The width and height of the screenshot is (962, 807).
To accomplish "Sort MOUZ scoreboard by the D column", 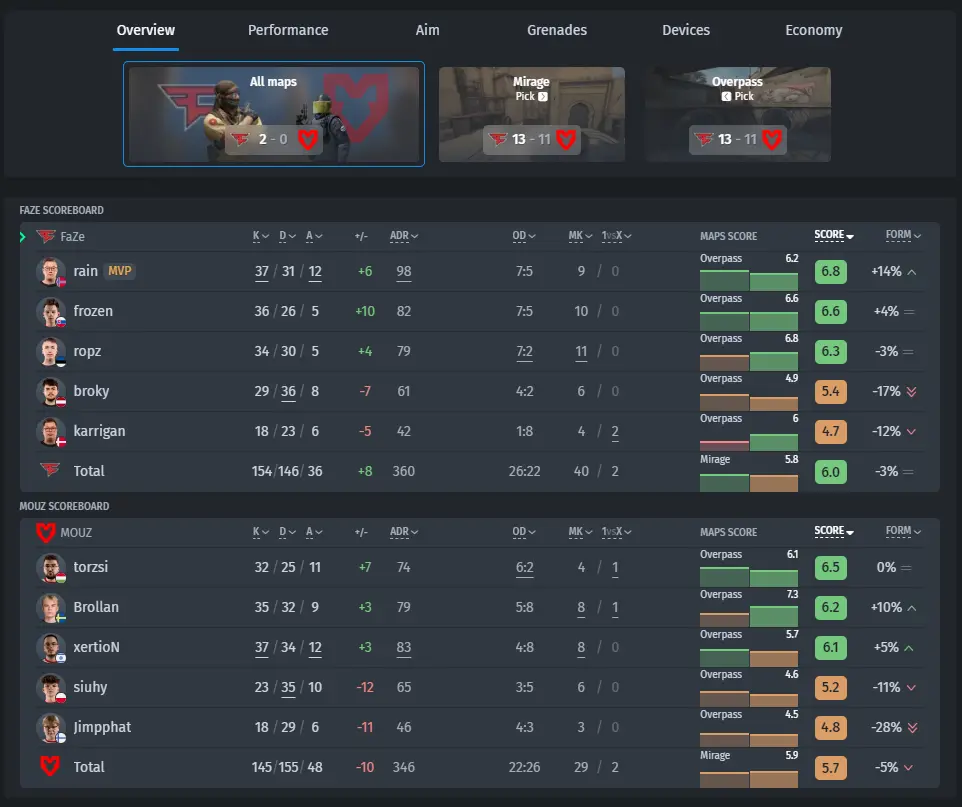I will (x=288, y=531).
